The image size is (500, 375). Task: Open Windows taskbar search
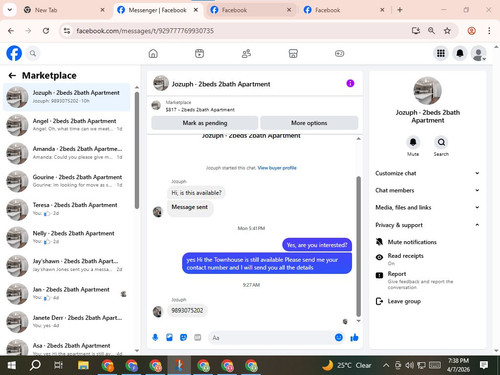[x=35, y=365]
